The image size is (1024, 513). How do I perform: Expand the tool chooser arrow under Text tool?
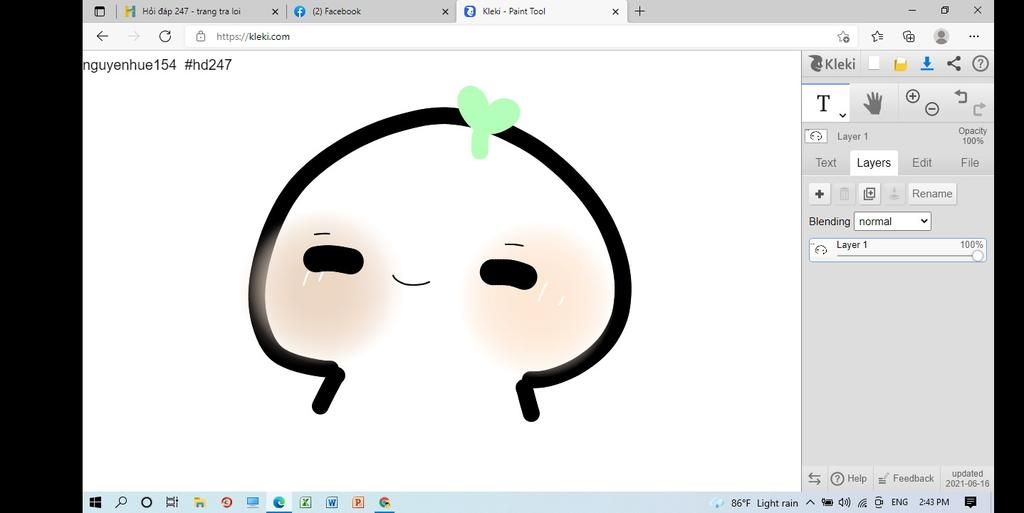pyautogui.click(x=842, y=116)
